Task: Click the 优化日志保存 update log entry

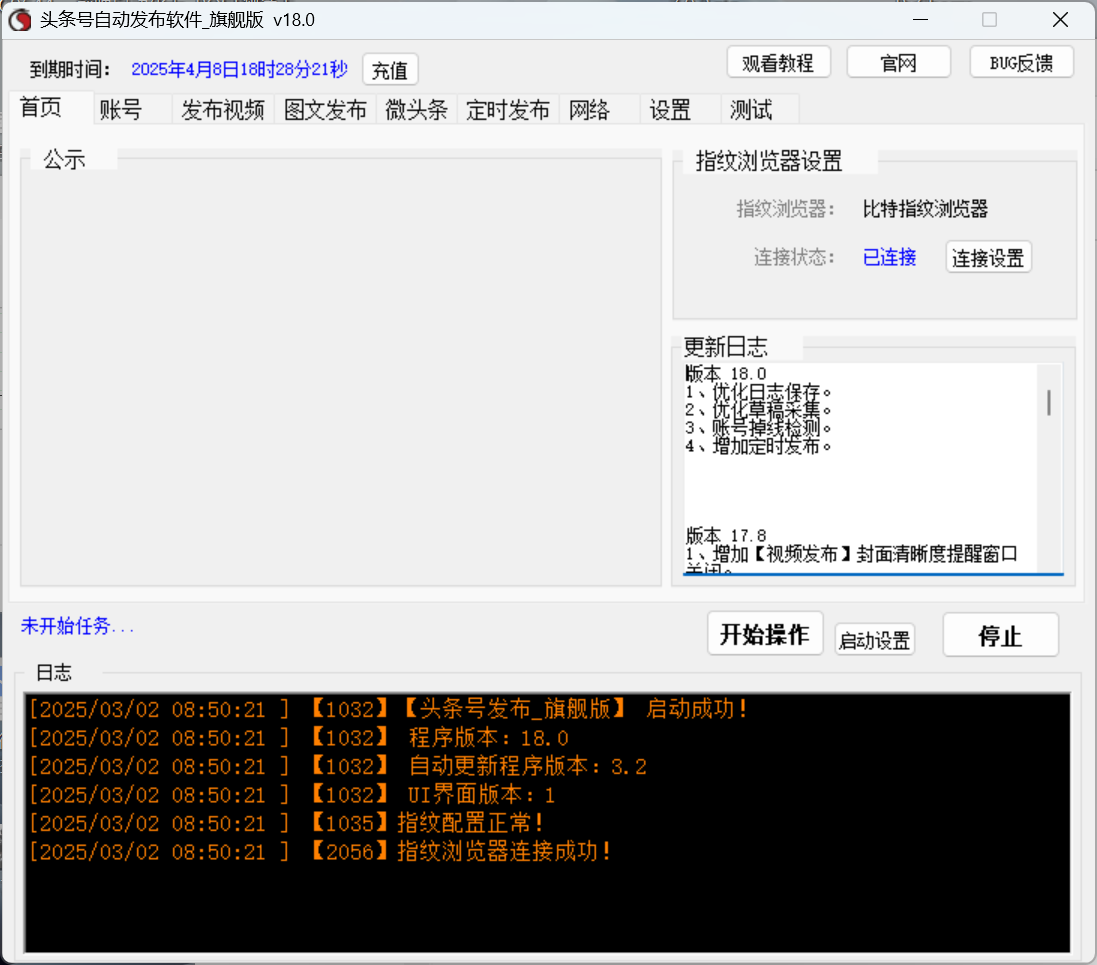Action: pyautogui.click(x=758, y=391)
